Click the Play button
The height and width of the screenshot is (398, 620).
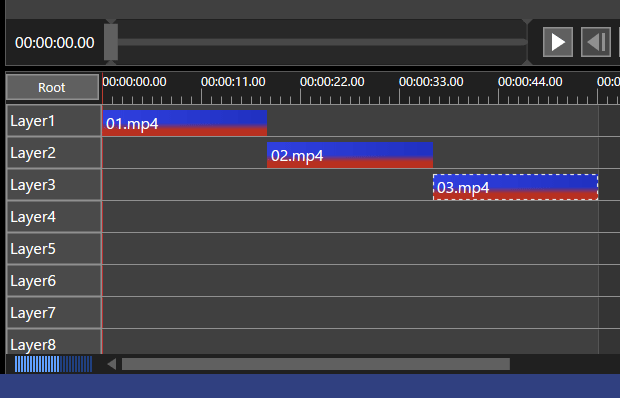[558, 42]
